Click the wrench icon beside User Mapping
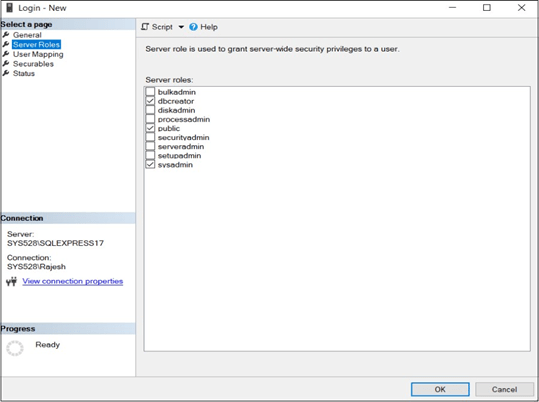539x402 pixels. 6,54
